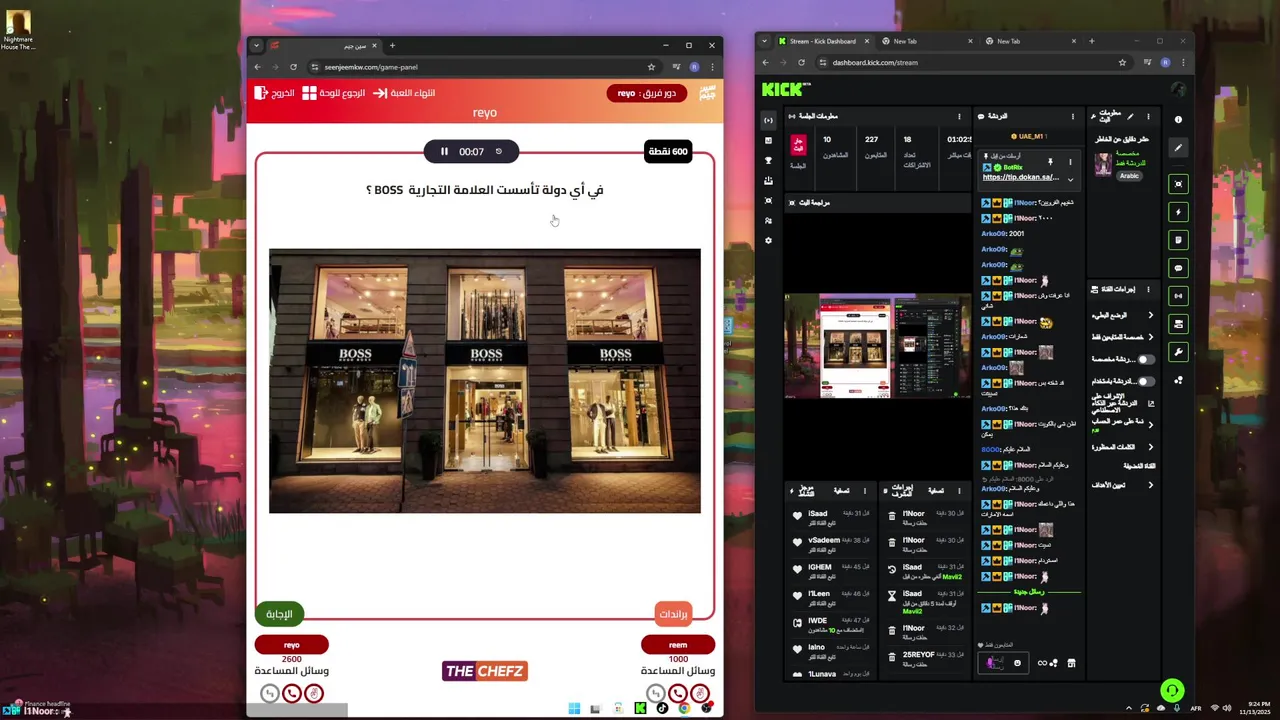Click the reyo team name button
The image size is (1280, 720).
pyautogui.click(x=291, y=645)
